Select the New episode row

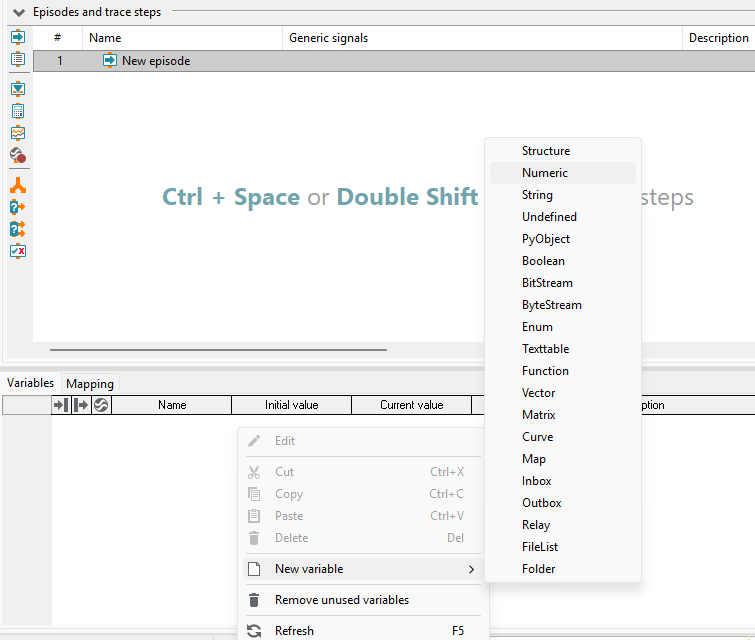pyautogui.click(x=394, y=61)
